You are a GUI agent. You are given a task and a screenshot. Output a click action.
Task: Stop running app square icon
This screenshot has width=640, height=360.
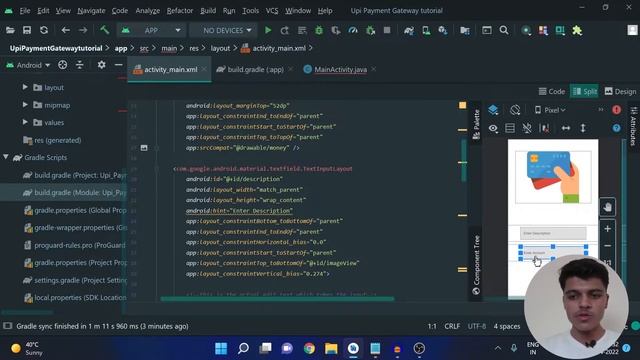(x=387, y=30)
